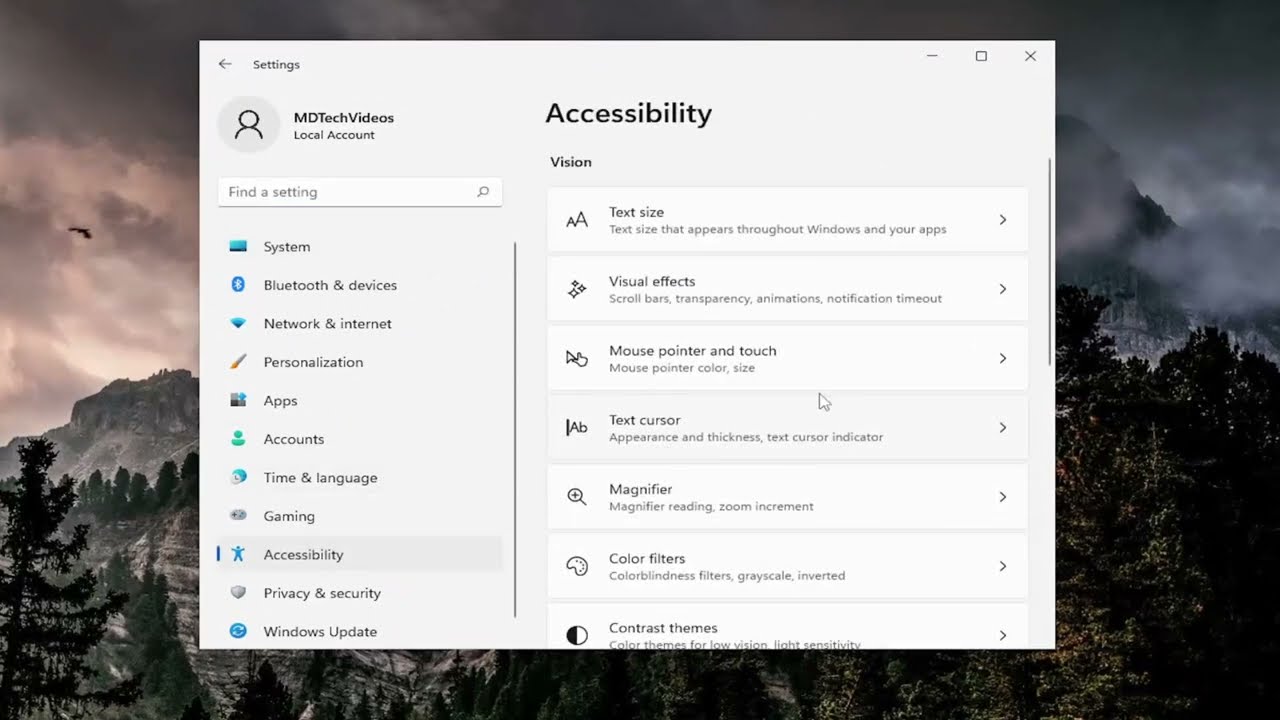This screenshot has height=720, width=1280.
Task: Click the Network & internet Wi-Fi icon
Action: [238, 324]
